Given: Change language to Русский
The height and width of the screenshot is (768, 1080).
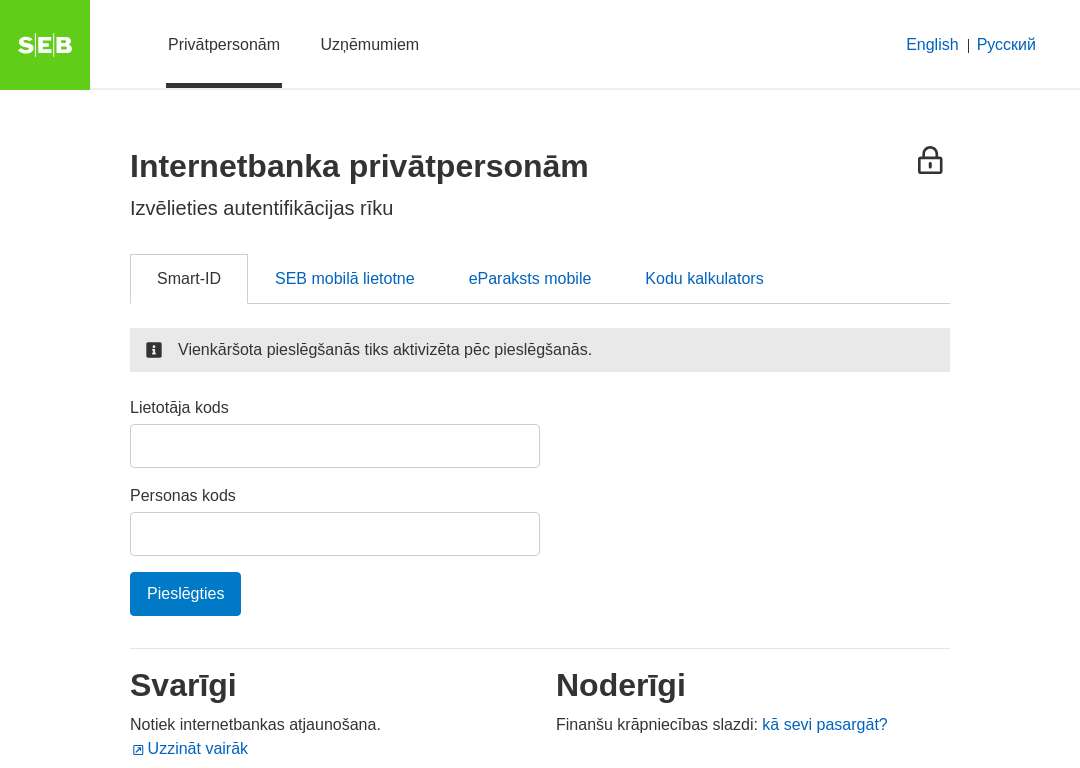Looking at the screenshot, I should click(x=1006, y=45).
